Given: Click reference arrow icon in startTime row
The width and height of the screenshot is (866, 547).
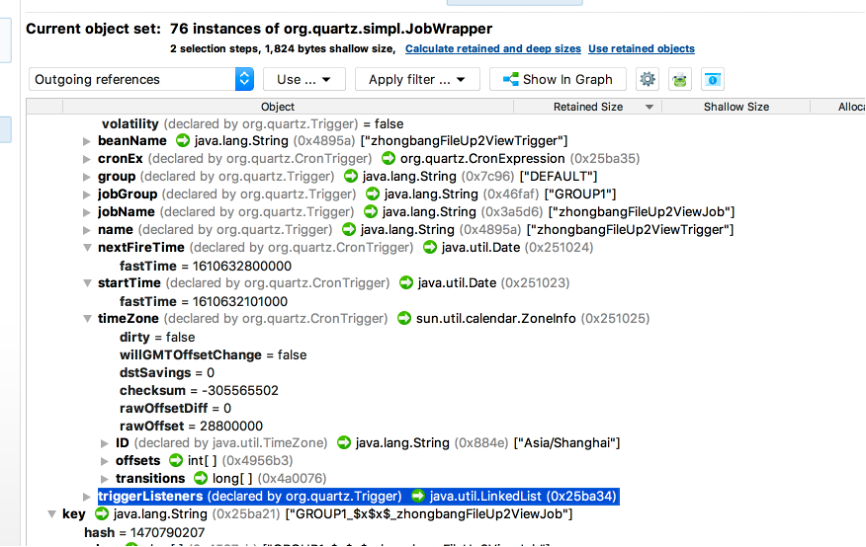Looking at the screenshot, I should click(406, 283).
